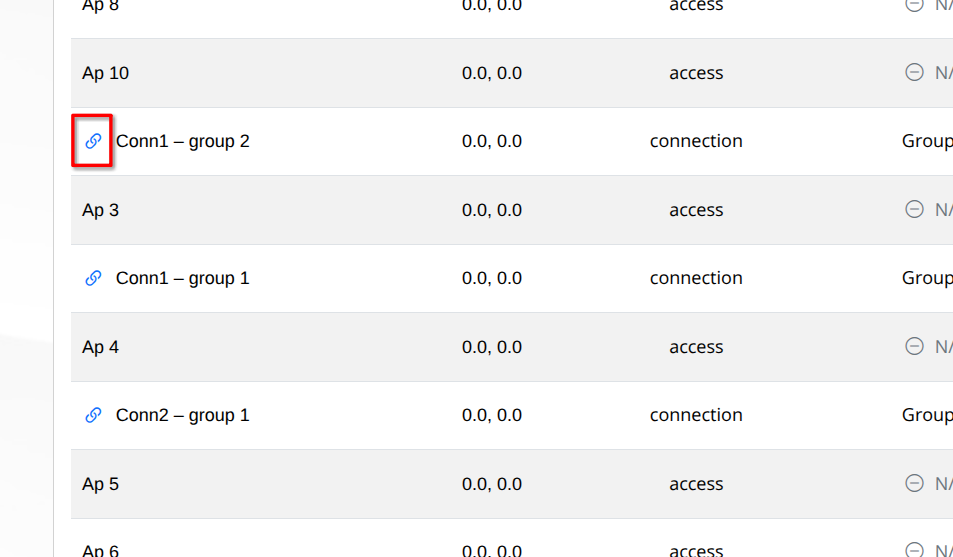
Task: Click the link icon beside Conn1 – group 2
Action: (x=93, y=141)
